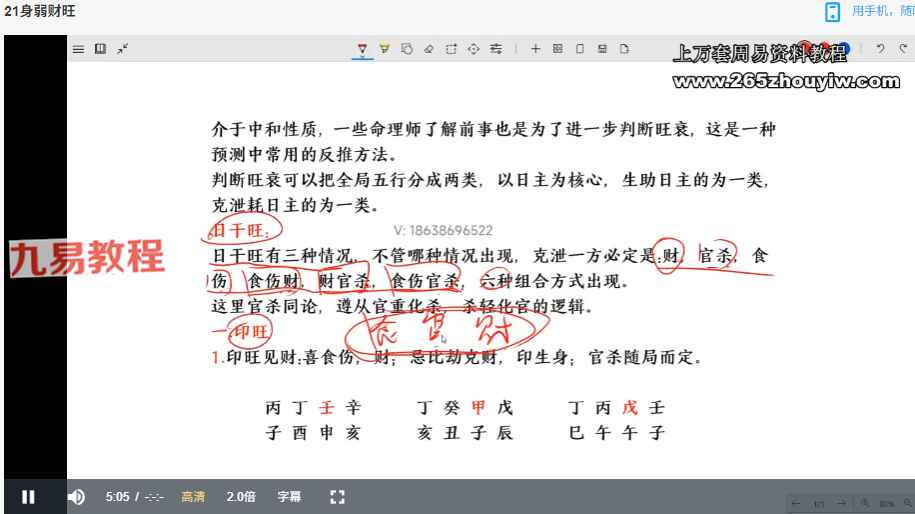The height and width of the screenshot is (514, 915).
Task: Select the eraser tool
Action: click(428, 48)
